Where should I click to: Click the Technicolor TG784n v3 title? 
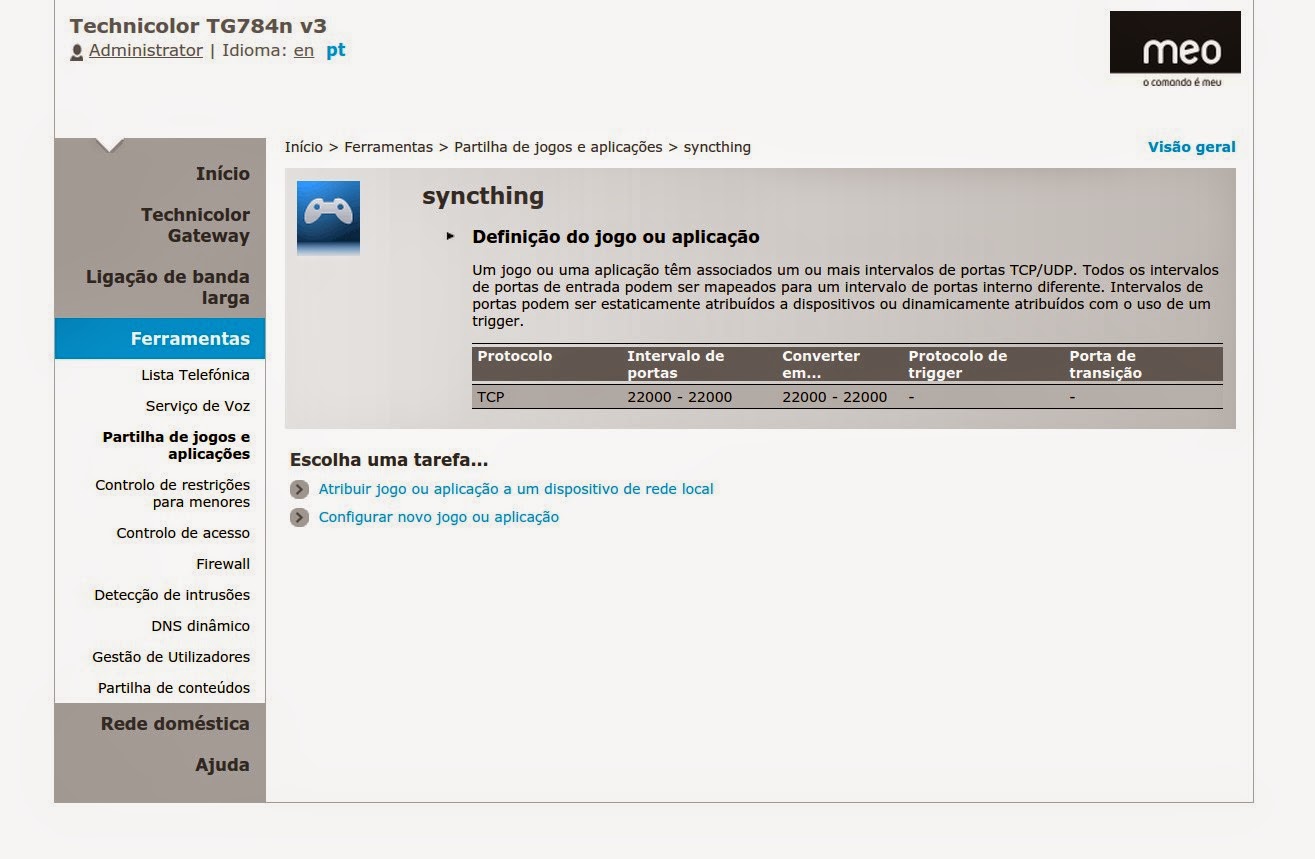click(x=198, y=26)
